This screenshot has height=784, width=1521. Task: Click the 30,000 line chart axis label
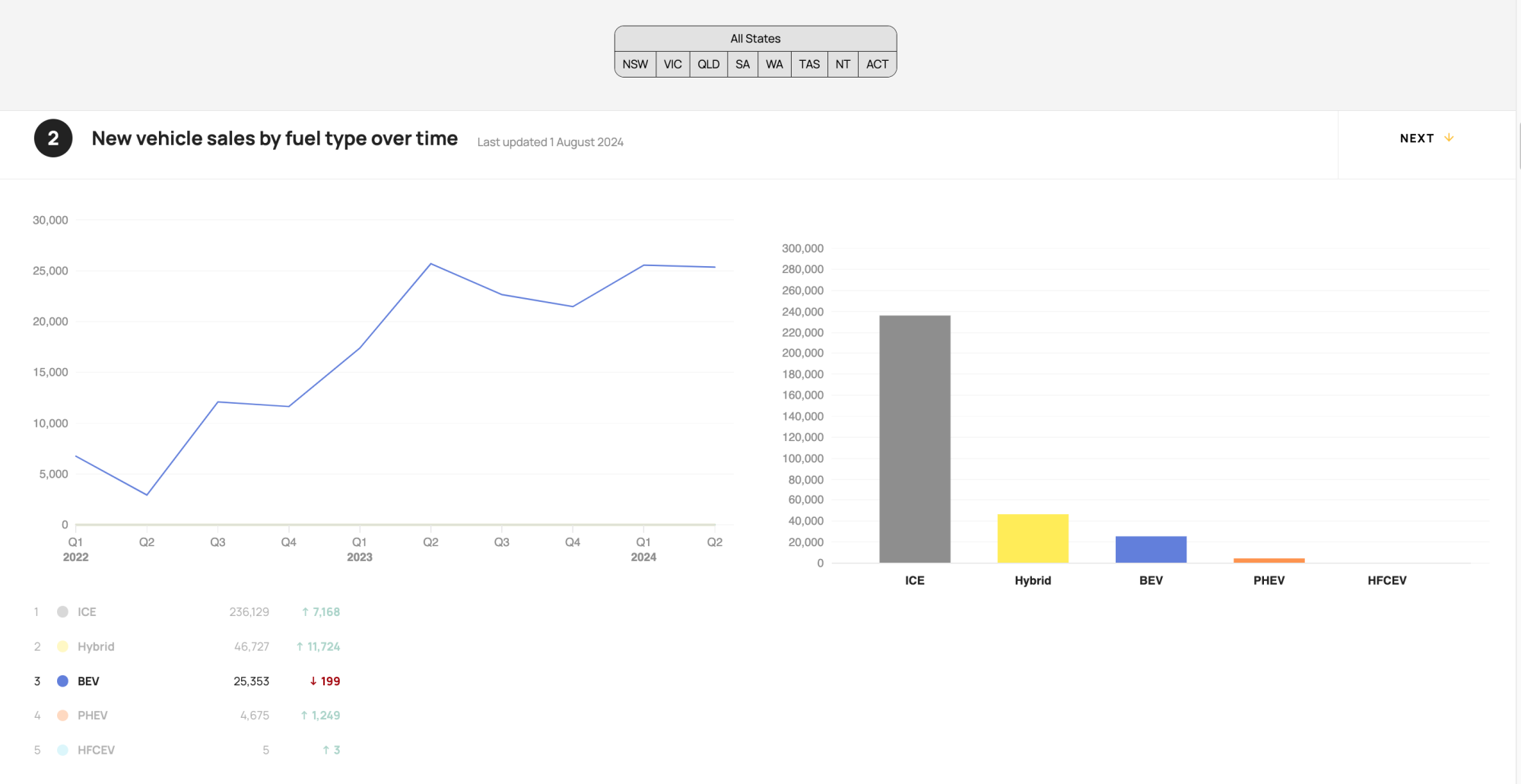[x=50, y=220]
